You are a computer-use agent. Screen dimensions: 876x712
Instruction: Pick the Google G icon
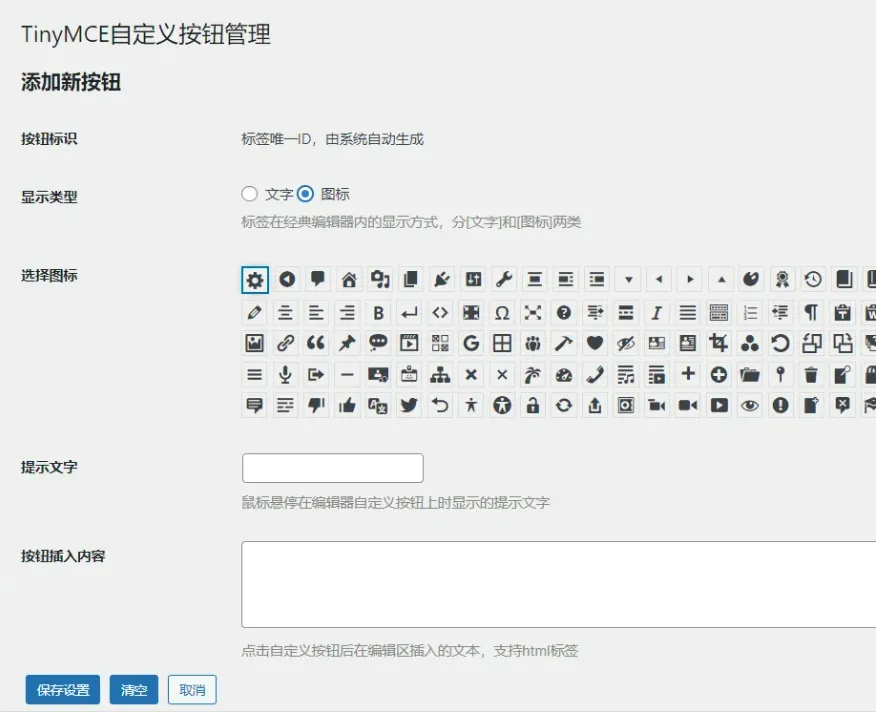click(x=471, y=343)
